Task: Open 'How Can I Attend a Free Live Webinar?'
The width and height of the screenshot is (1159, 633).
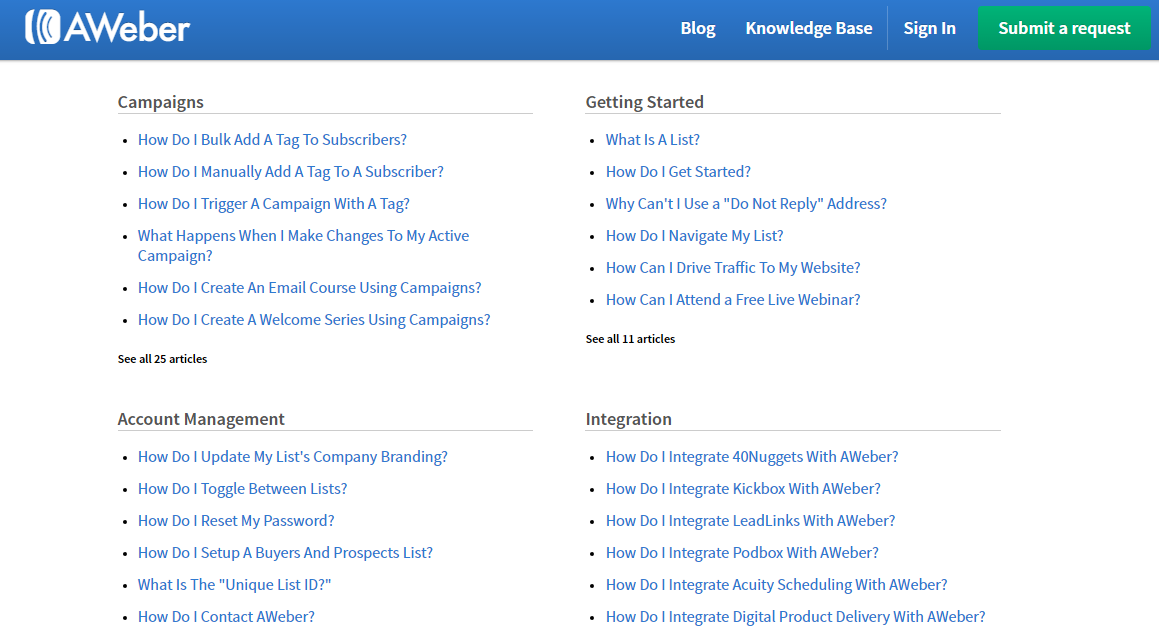Action: point(733,299)
